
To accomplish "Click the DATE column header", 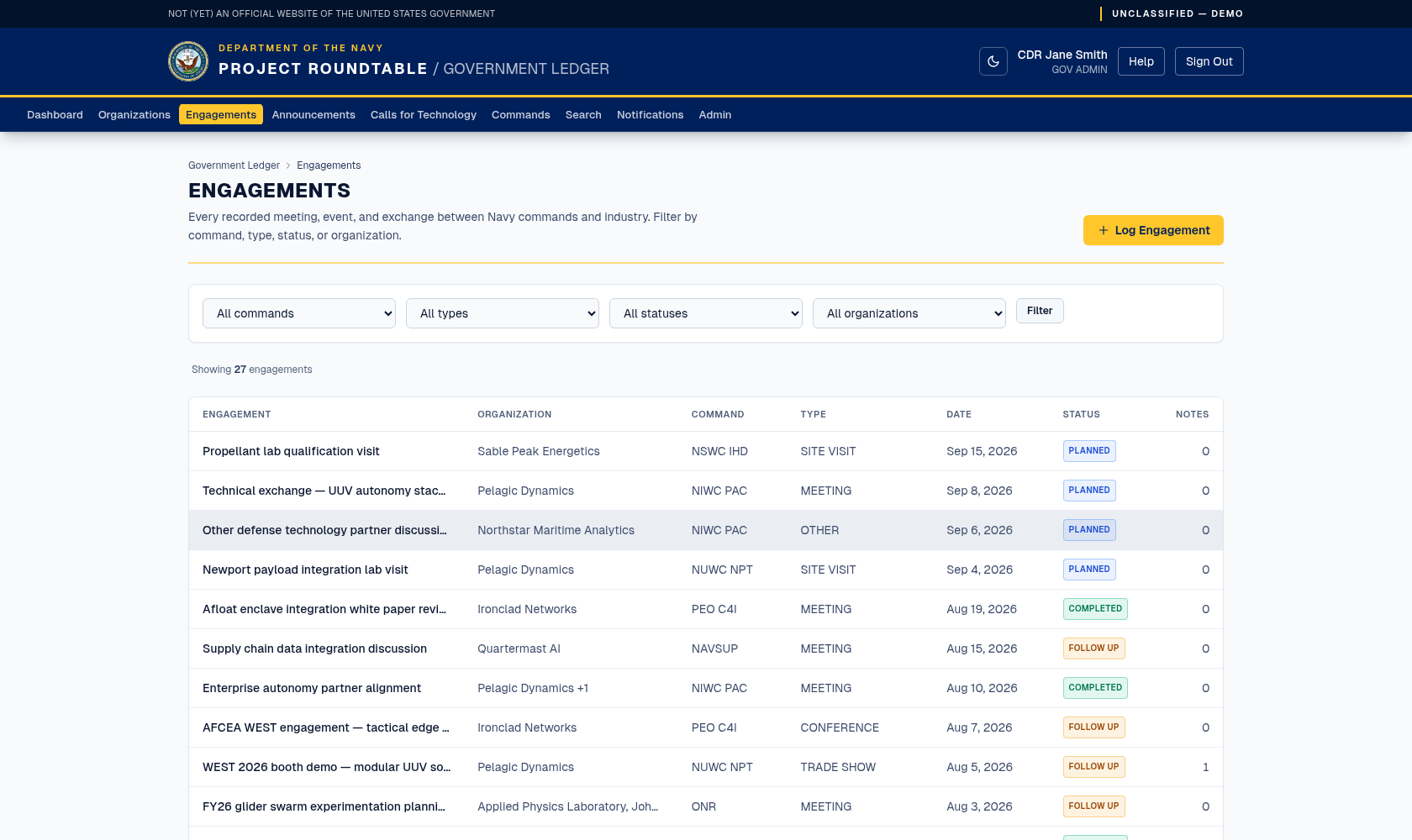I will 959,414.
